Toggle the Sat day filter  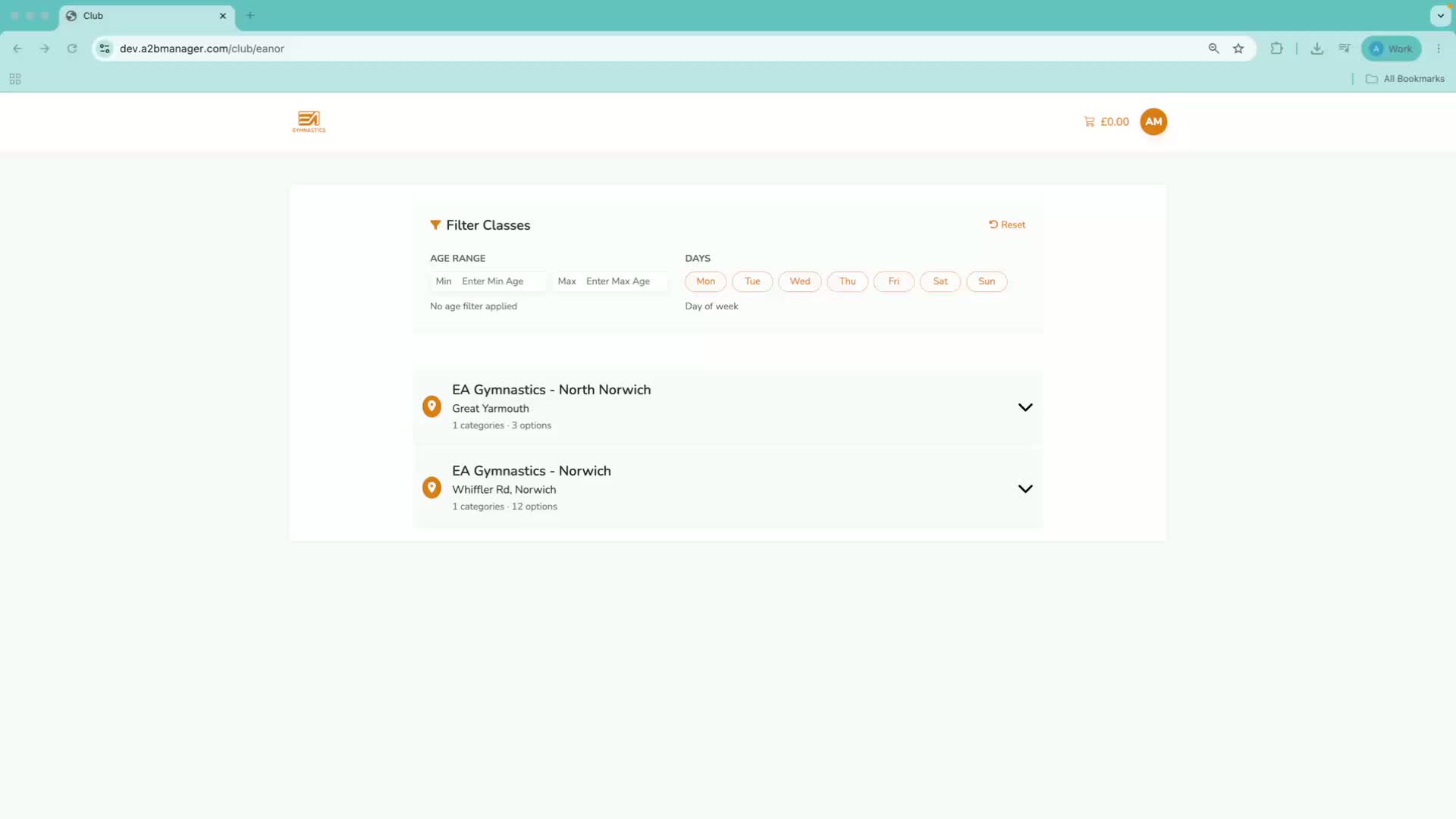tap(940, 281)
